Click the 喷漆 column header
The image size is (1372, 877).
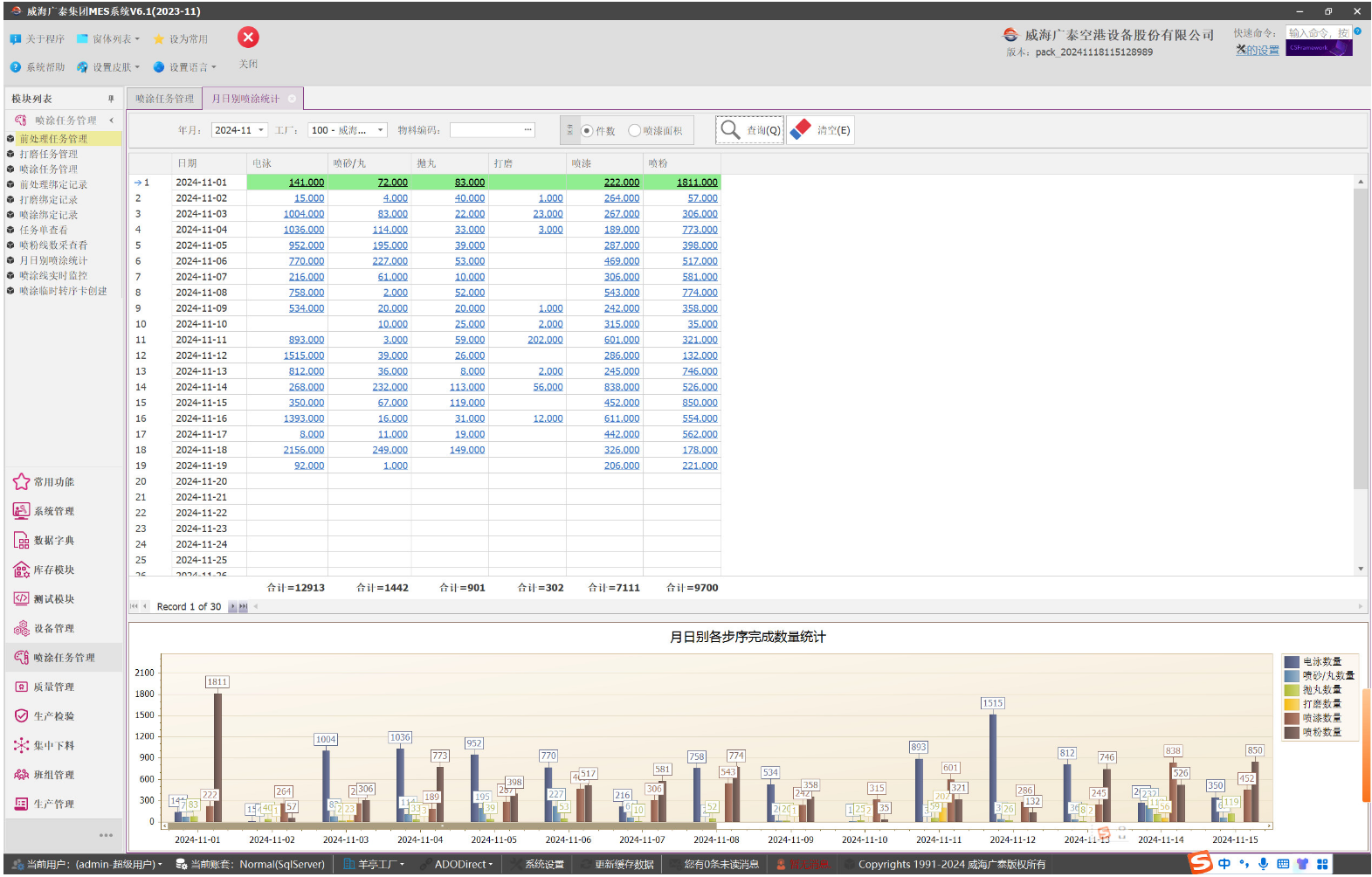click(605, 163)
